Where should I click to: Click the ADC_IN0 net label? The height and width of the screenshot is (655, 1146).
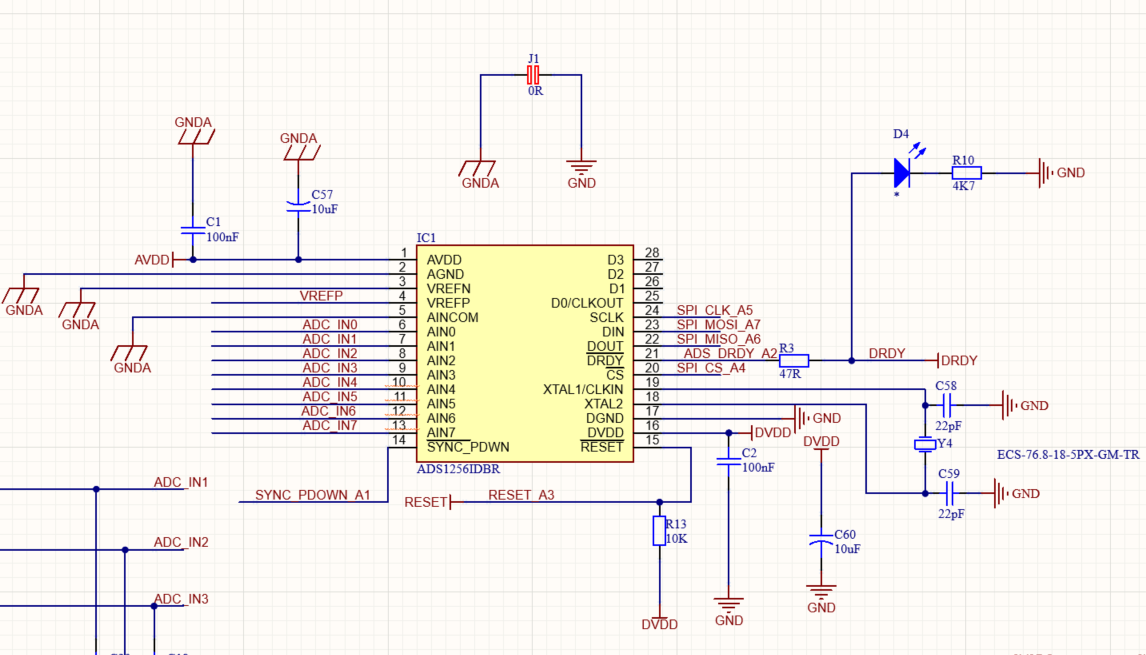pyautogui.click(x=330, y=325)
